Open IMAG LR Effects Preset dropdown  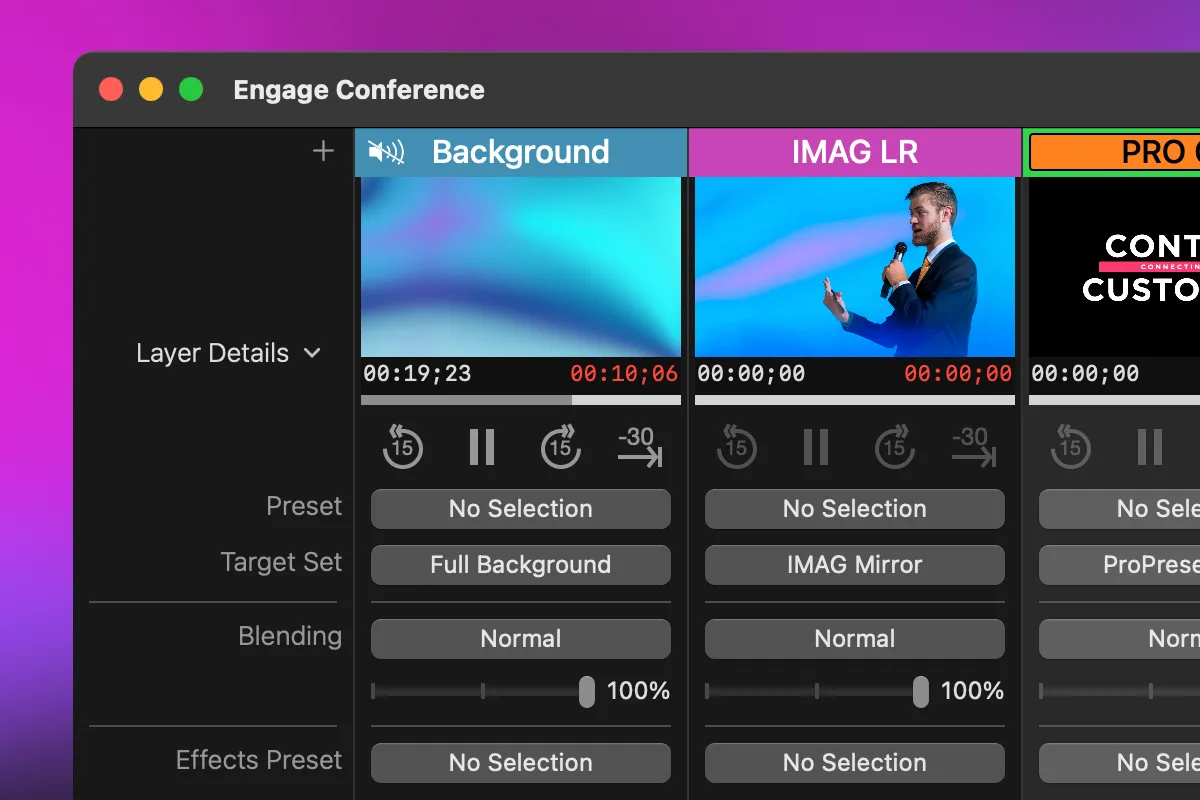click(x=854, y=763)
